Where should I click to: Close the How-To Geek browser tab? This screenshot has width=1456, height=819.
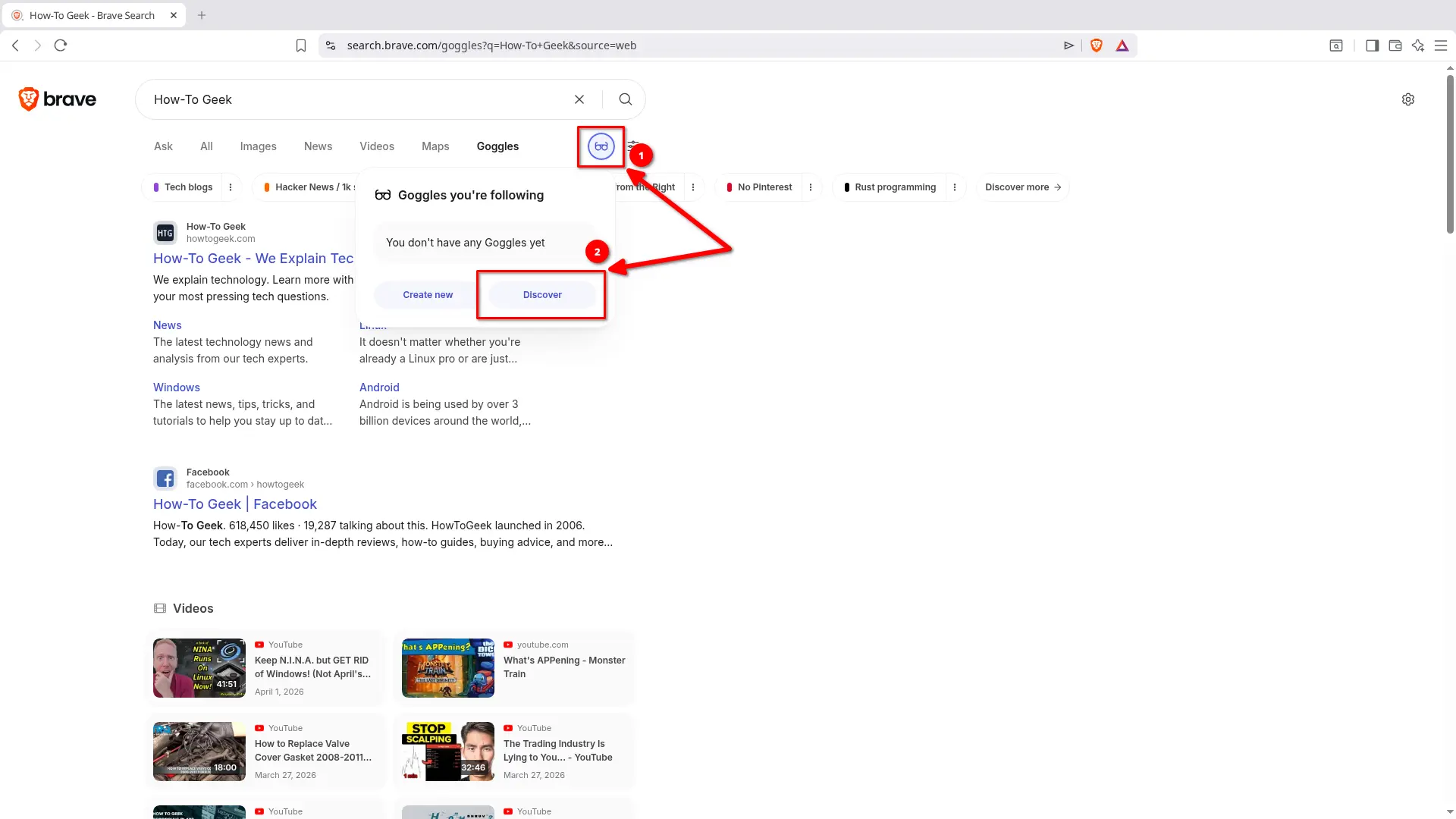tap(174, 15)
